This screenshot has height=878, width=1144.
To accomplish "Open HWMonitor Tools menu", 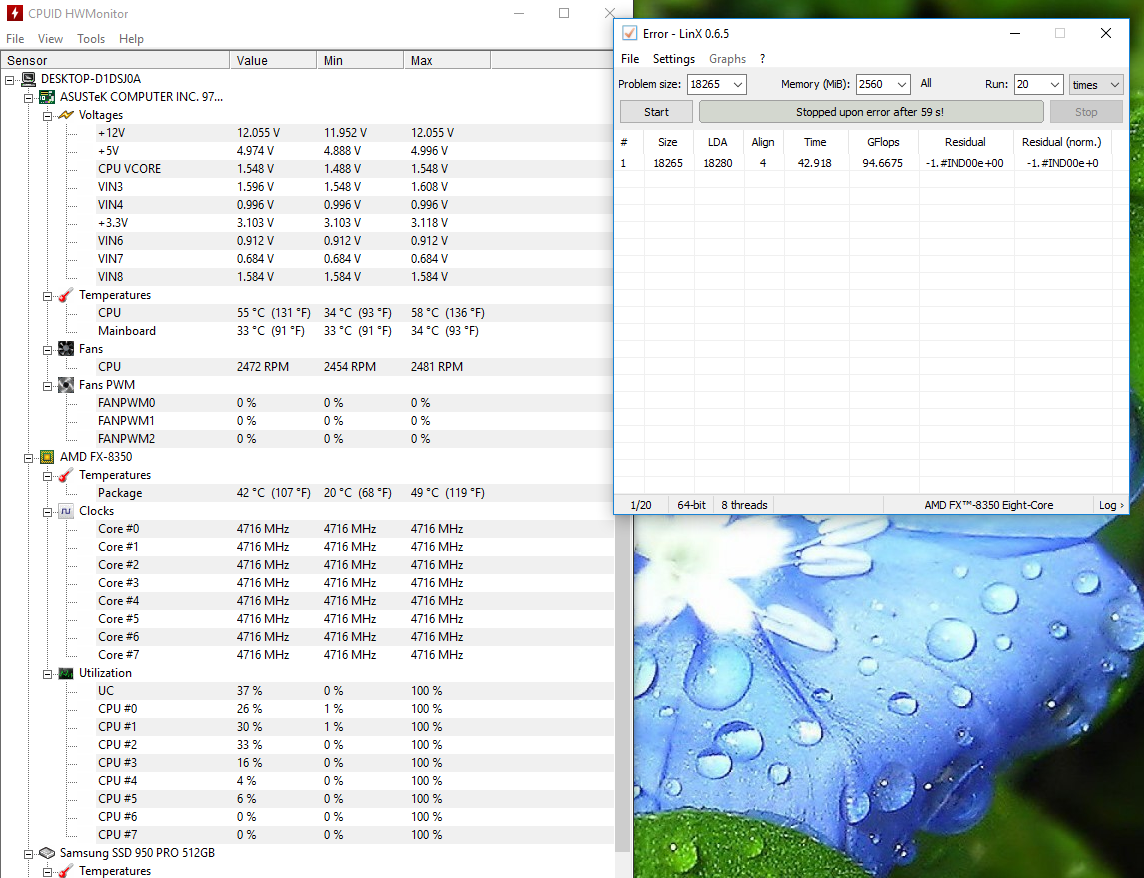I will tap(91, 39).
